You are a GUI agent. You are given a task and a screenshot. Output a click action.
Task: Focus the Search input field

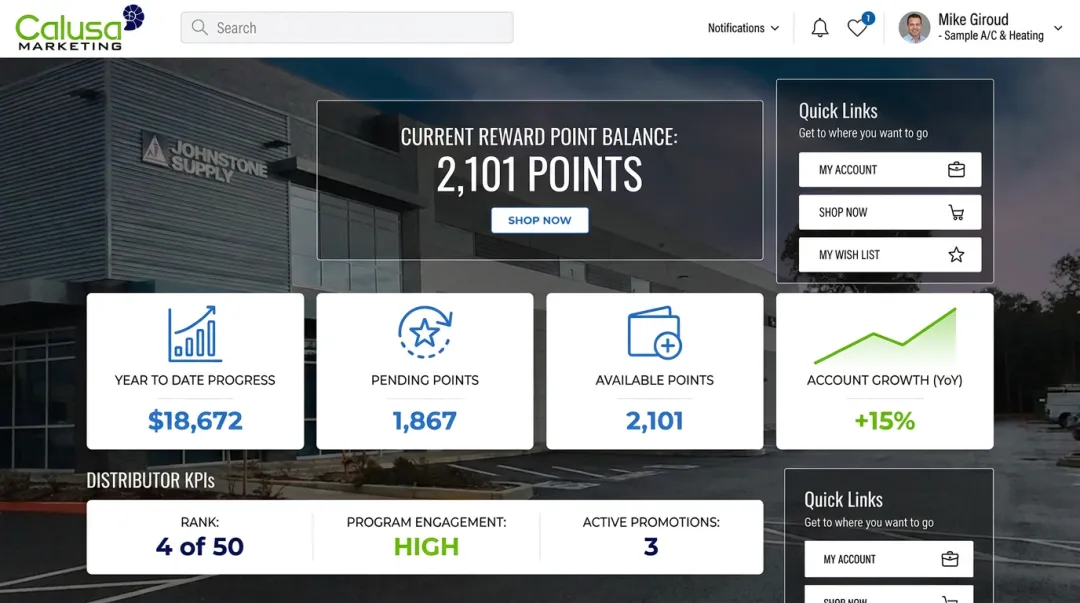click(x=347, y=28)
